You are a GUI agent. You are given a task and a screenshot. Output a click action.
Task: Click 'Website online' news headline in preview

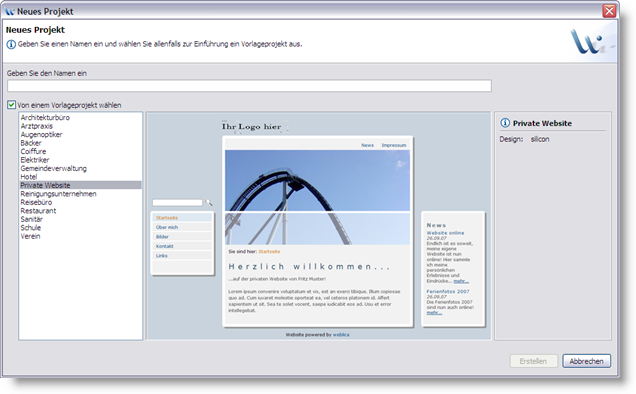pyautogui.click(x=445, y=233)
